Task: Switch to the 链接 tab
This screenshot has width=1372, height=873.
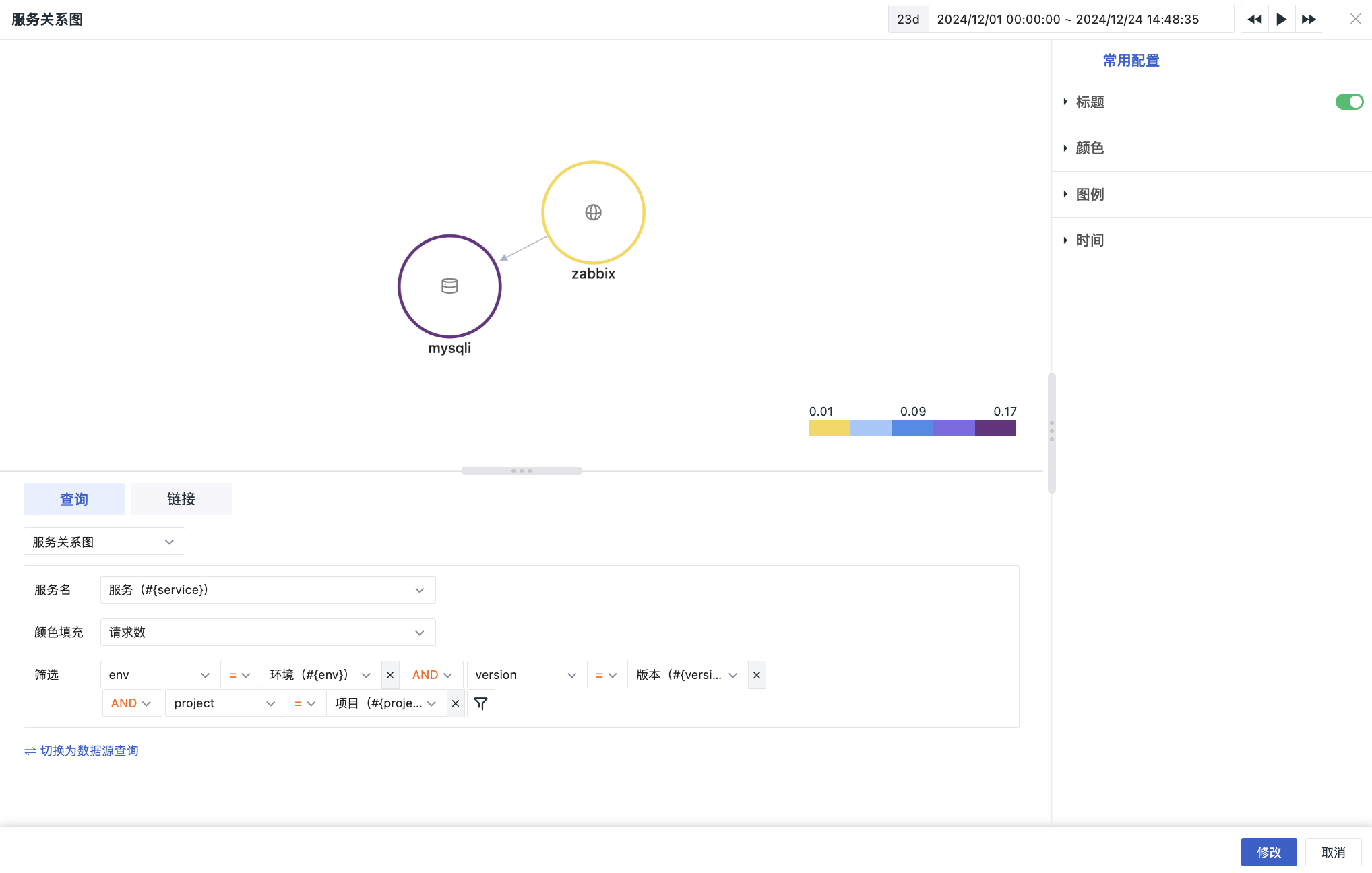Action: [181, 499]
